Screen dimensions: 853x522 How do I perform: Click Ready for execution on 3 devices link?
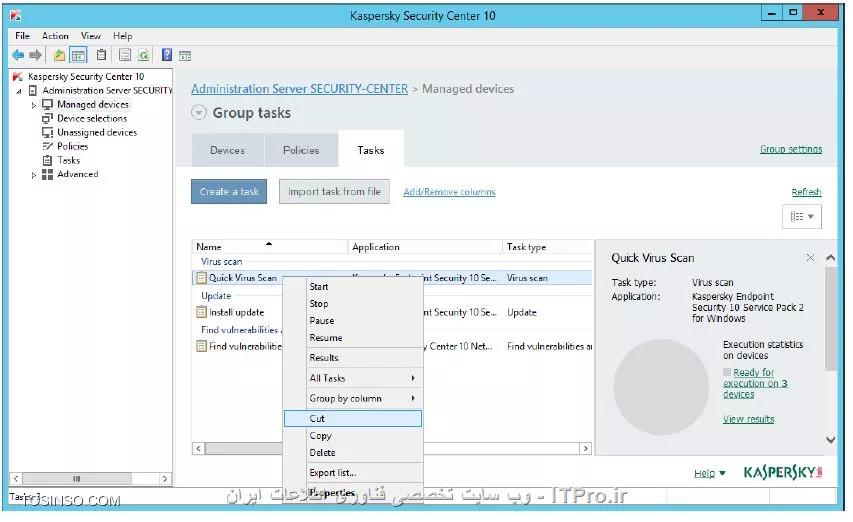[755, 383]
